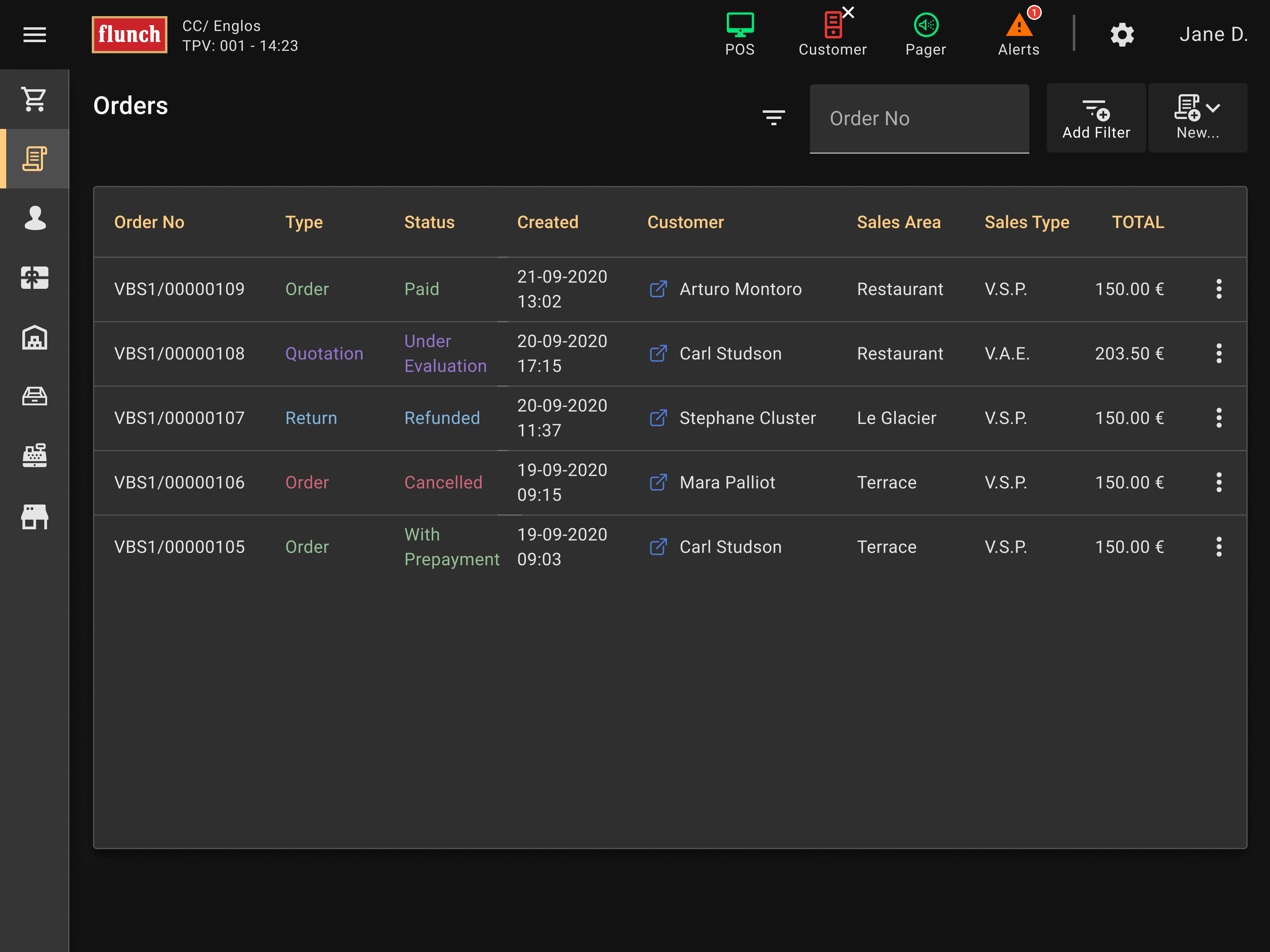Click the cash drawer sidebar icon
The image size is (1270, 952).
pos(34,397)
